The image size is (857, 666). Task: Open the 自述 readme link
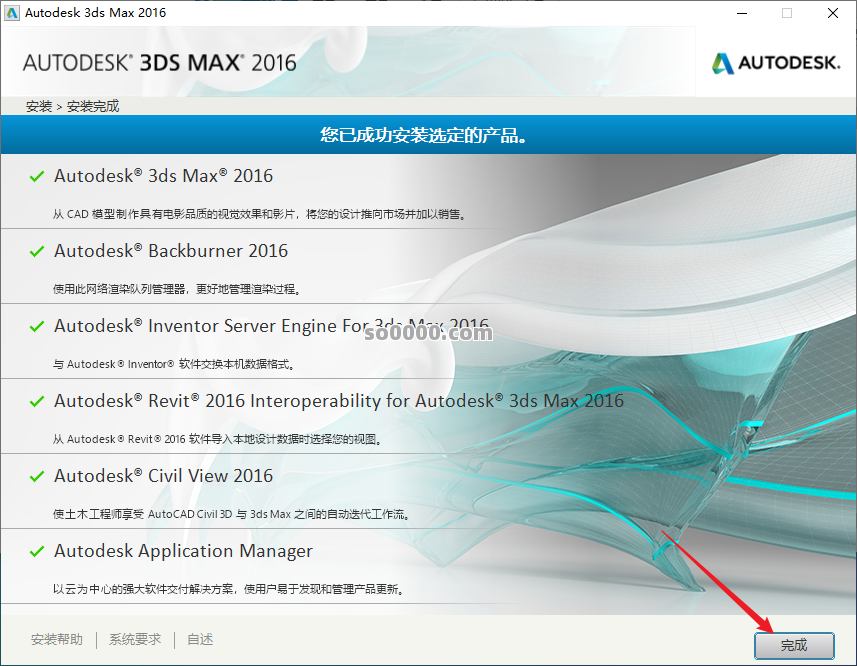pos(200,640)
